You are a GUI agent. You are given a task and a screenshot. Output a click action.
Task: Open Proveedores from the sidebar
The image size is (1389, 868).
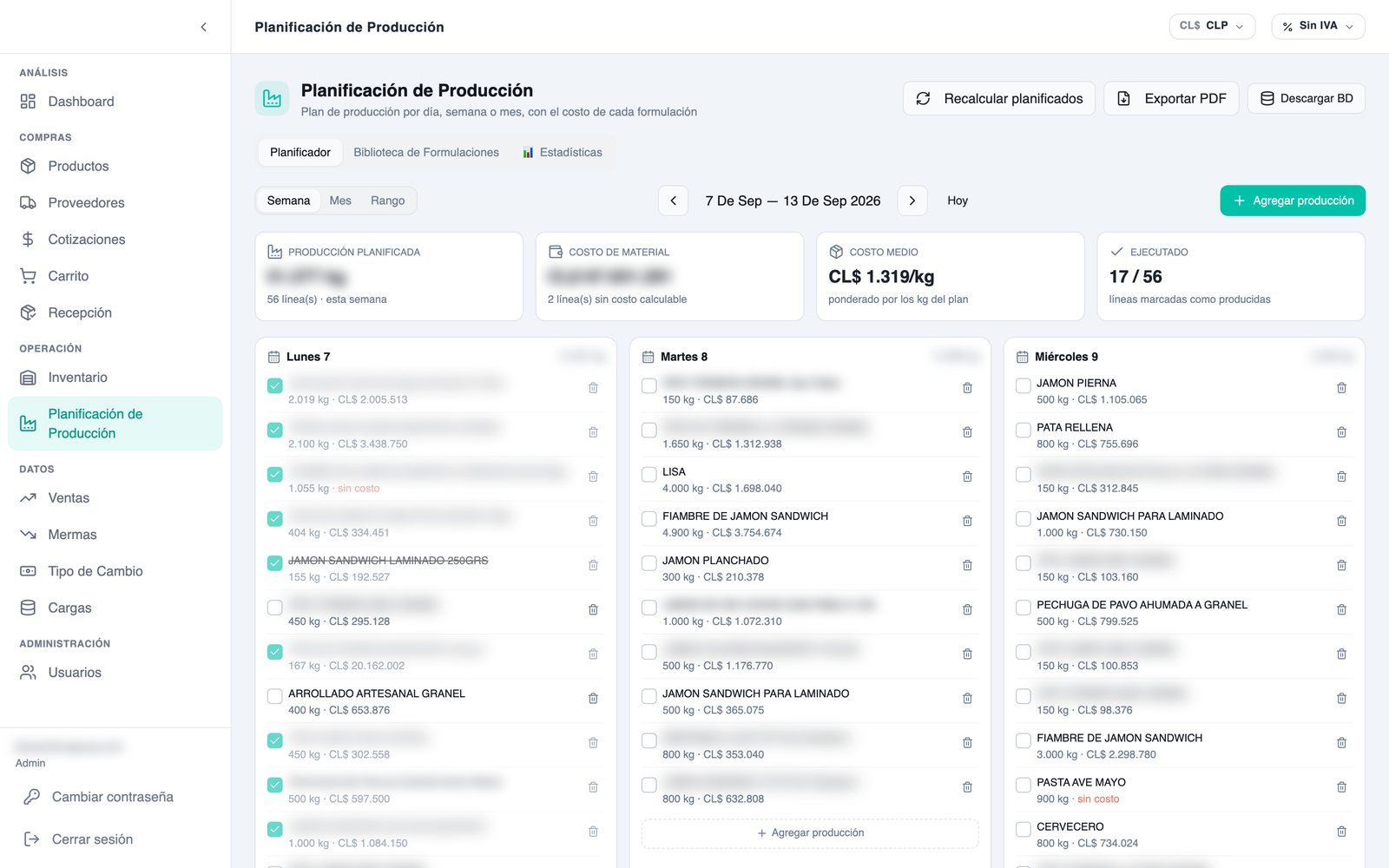[115, 202]
